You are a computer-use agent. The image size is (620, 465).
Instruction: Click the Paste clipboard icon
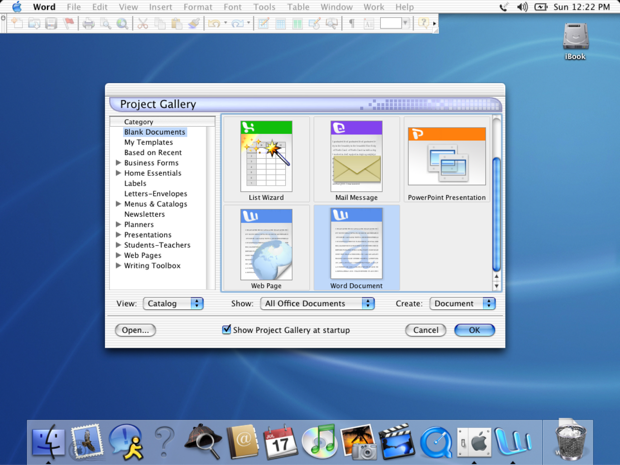176,24
